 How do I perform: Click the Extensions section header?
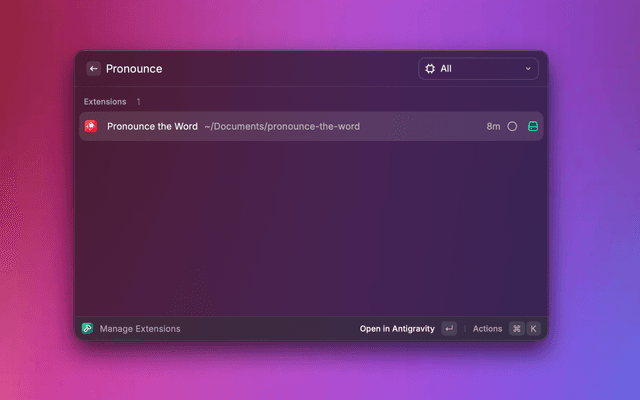[x=105, y=101]
